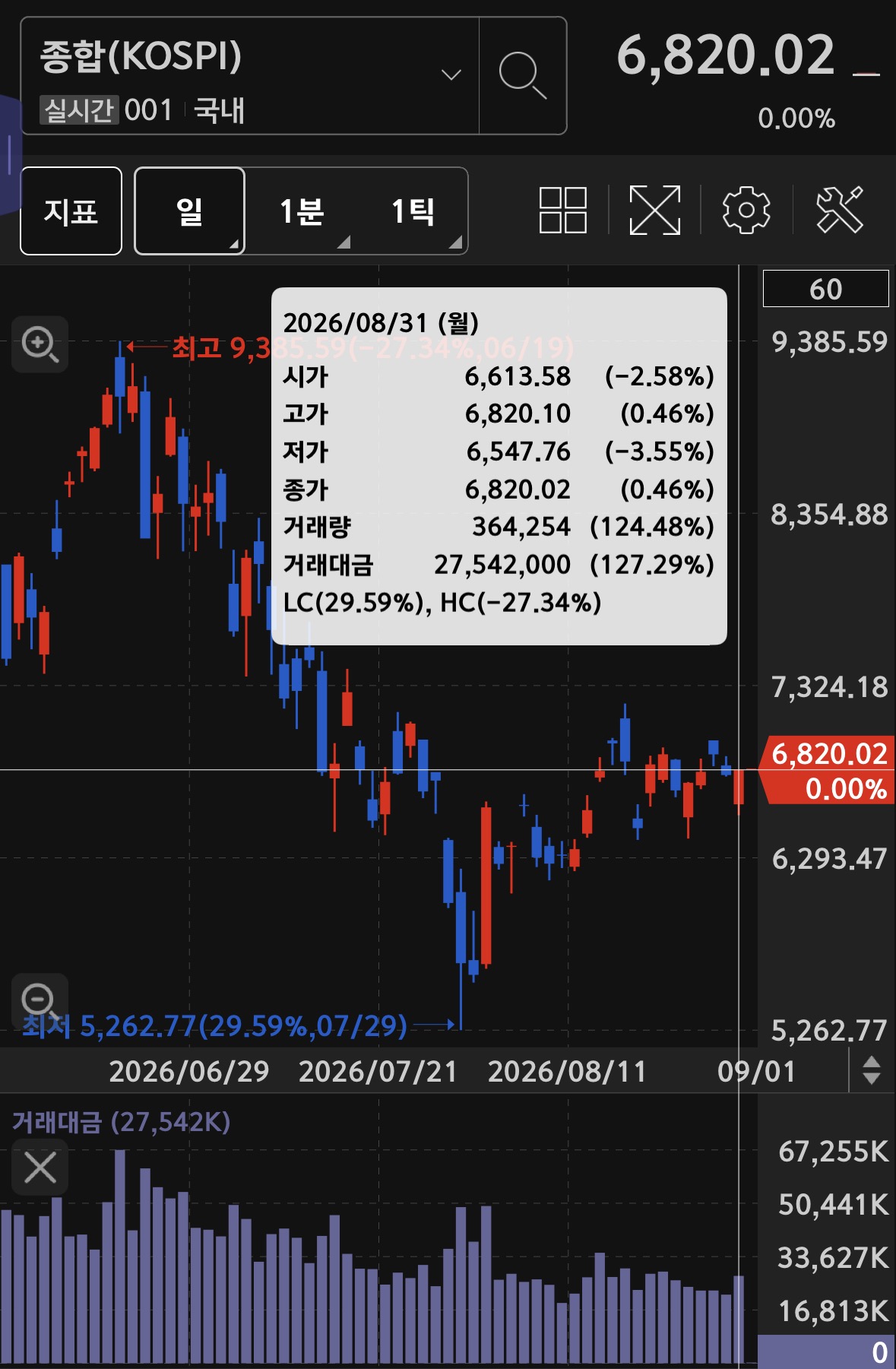Adjust chart height with up-down arrows
This screenshot has width=896, height=1369.
(872, 1070)
